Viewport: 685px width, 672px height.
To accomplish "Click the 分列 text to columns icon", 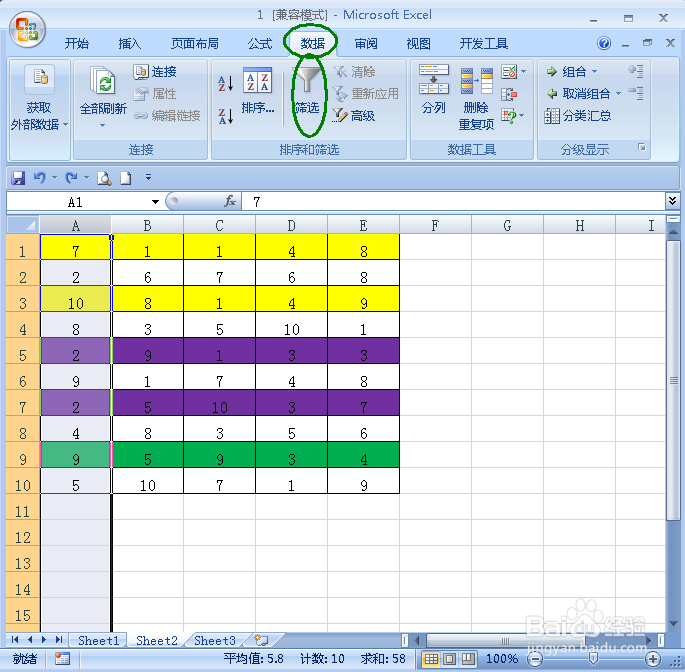I will (433, 80).
